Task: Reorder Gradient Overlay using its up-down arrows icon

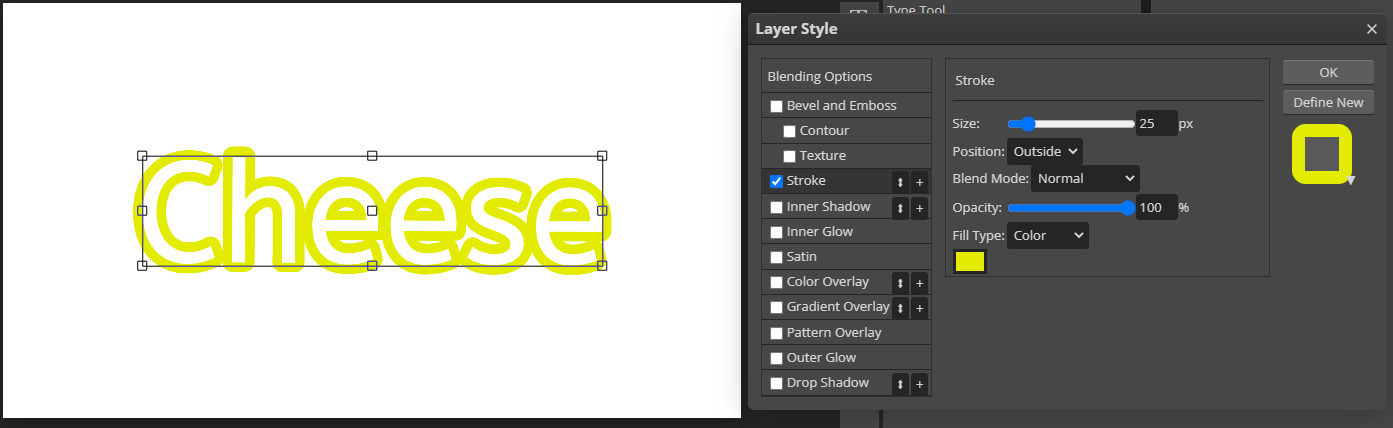Action: (900, 308)
